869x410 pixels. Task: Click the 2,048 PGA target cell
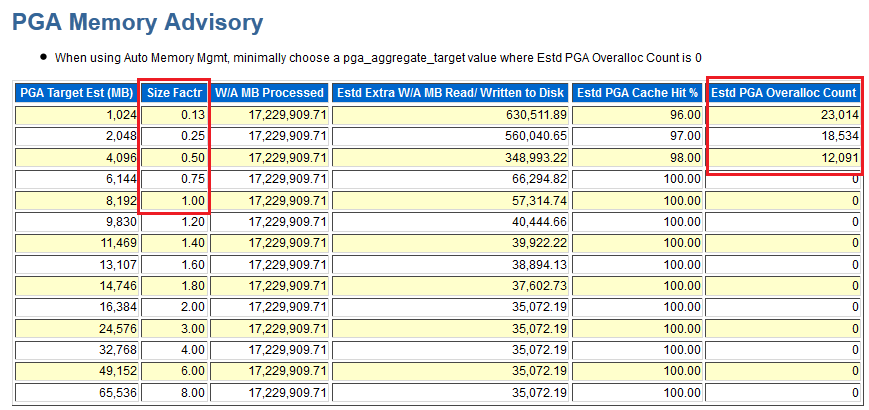point(77,136)
